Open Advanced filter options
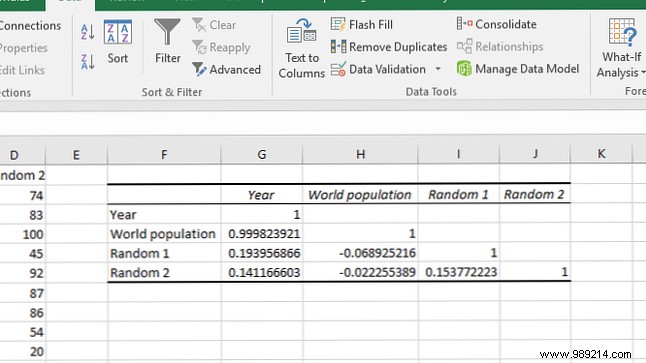The height and width of the screenshot is (363, 646). point(227,70)
